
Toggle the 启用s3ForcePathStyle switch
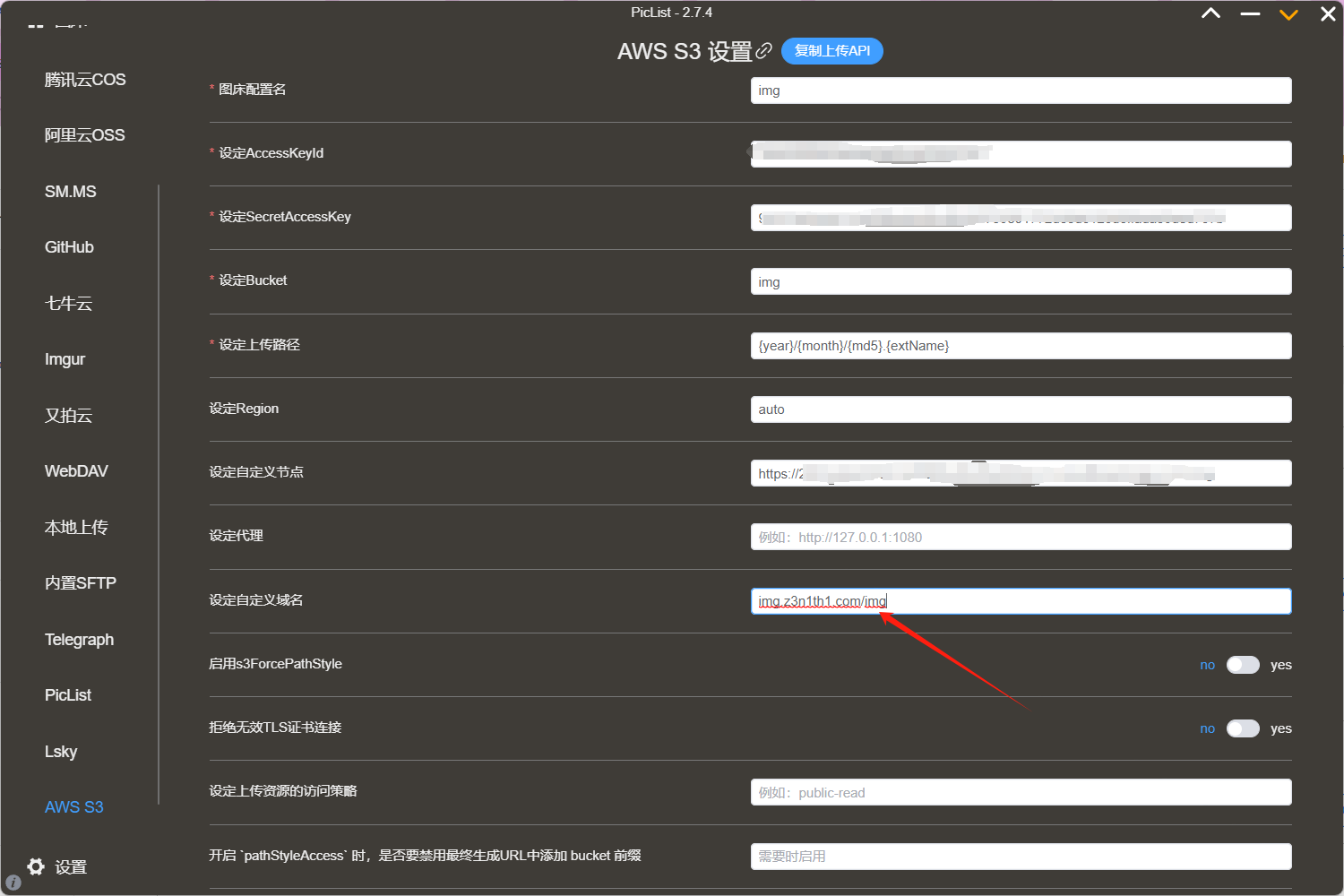[1243, 665]
